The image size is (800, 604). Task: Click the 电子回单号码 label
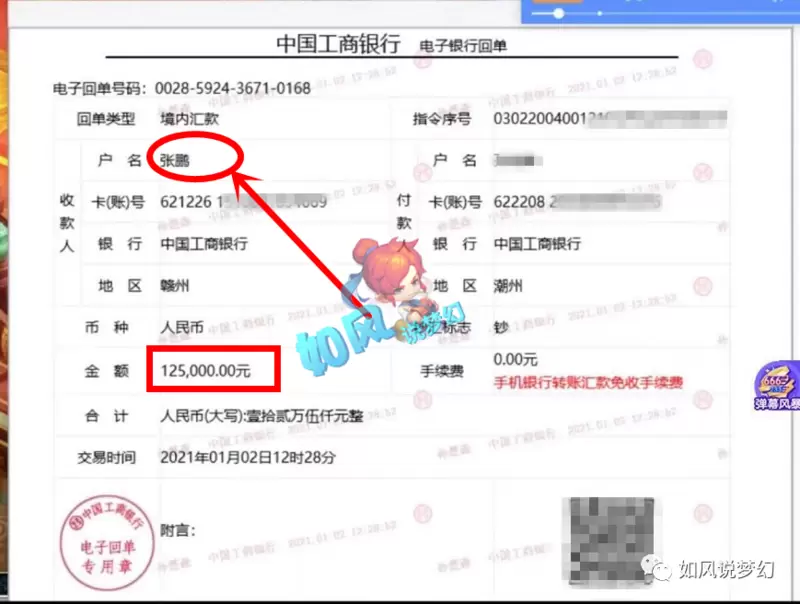(100, 89)
